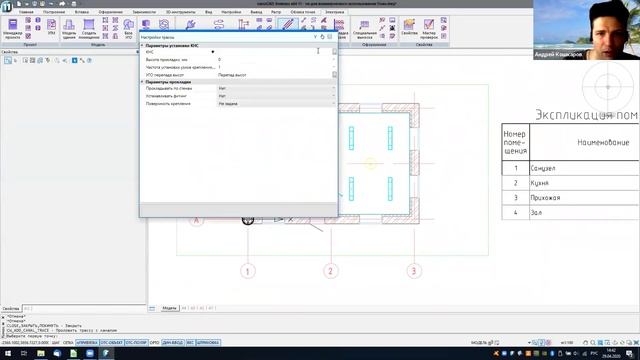
Task: Click the axis bubble labeled 3
Action: 414,271
